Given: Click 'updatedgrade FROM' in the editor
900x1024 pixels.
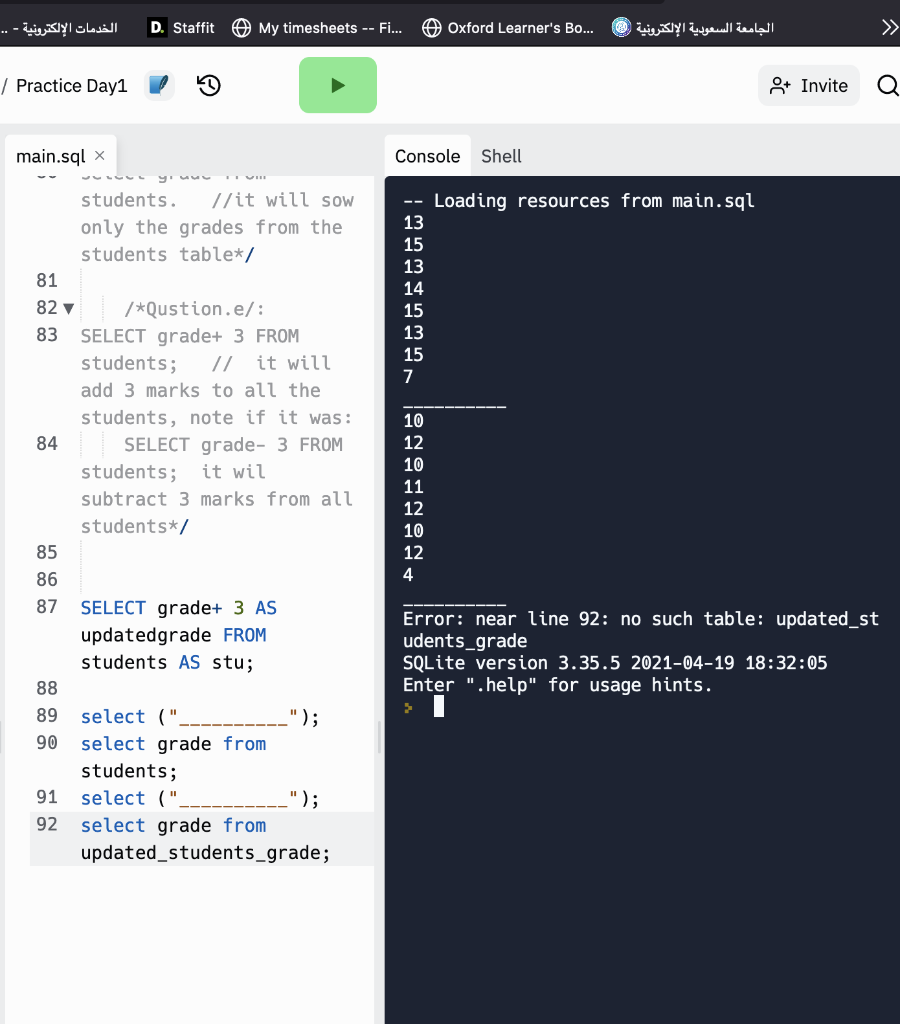Looking at the screenshot, I should click(173, 635).
